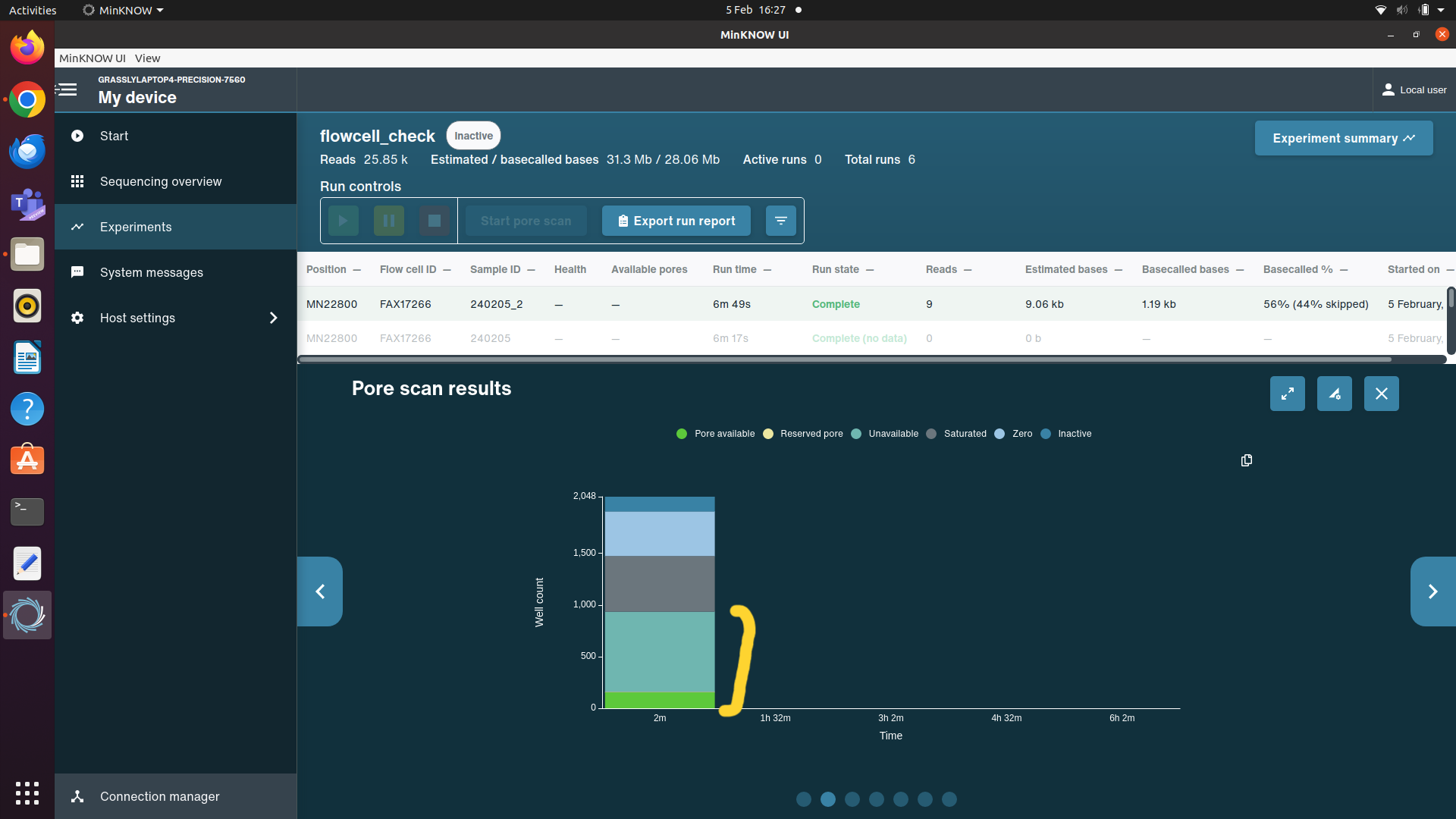The height and width of the screenshot is (819, 1456).
Task: Toggle Inactive legend series
Action: pos(1066,434)
